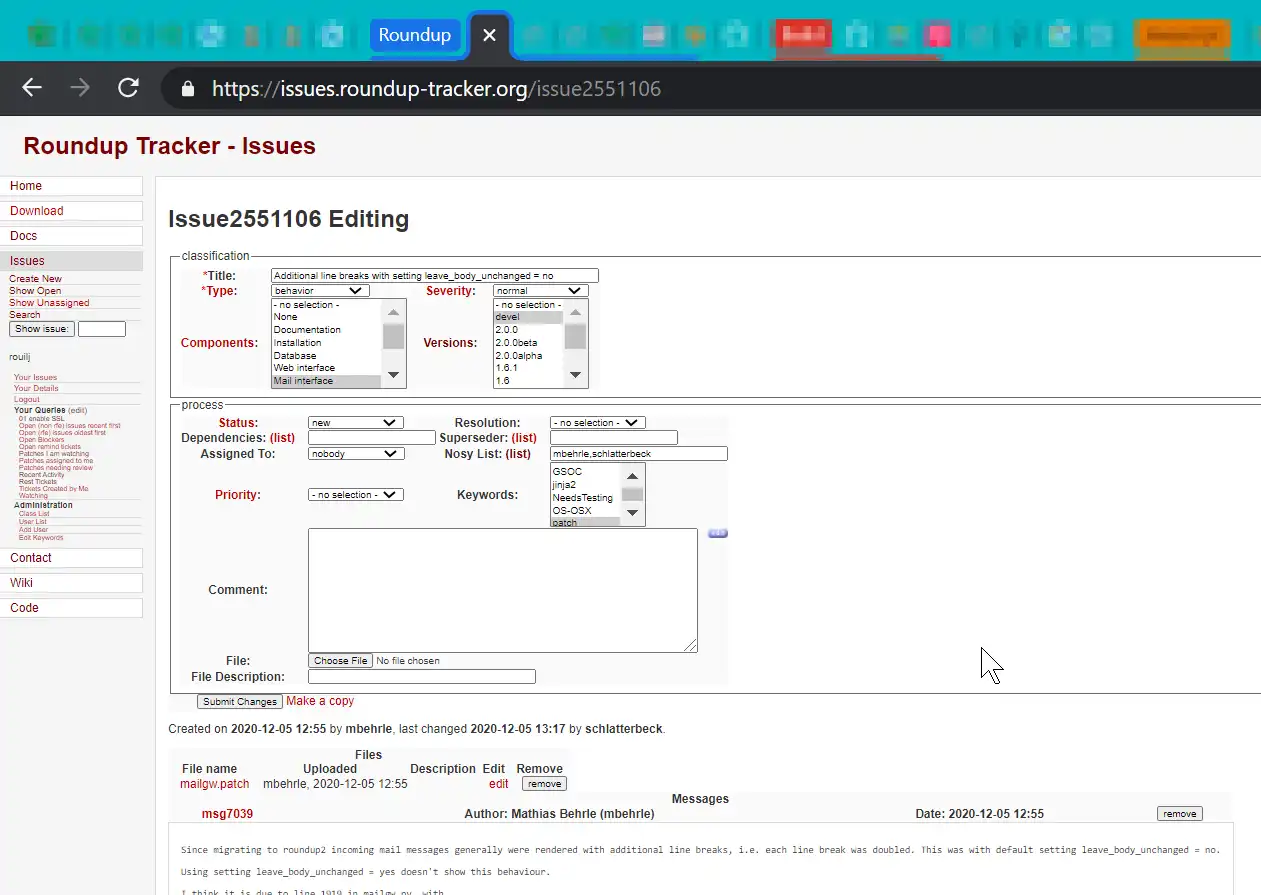Click inside the Comment text area
Screen dimensions: 1261x895
click(x=503, y=590)
